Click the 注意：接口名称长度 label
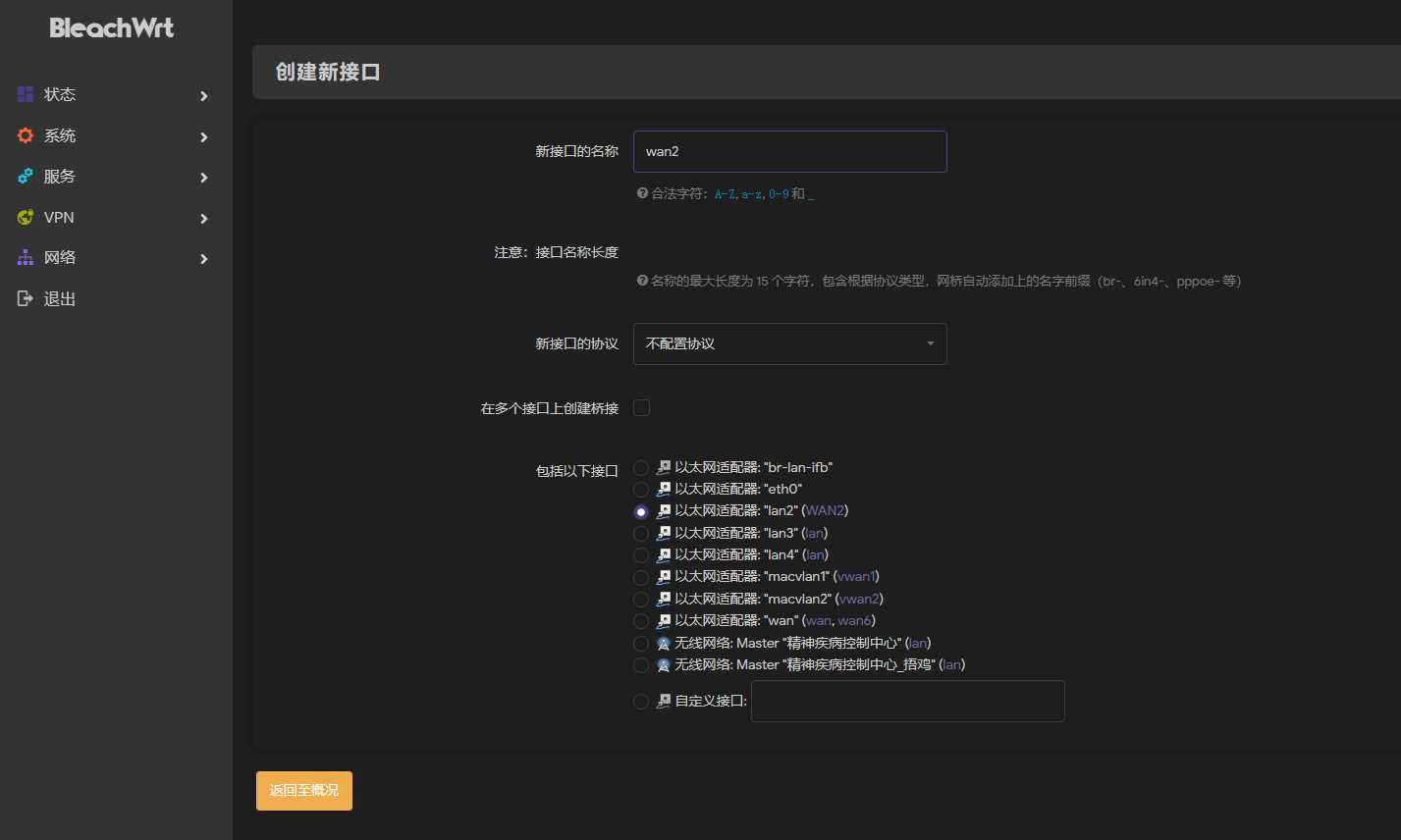This screenshot has height=840, width=1401. click(557, 252)
